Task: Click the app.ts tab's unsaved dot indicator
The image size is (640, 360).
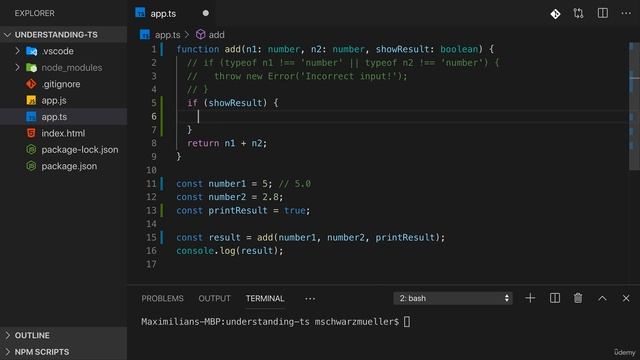Action: point(206,13)
